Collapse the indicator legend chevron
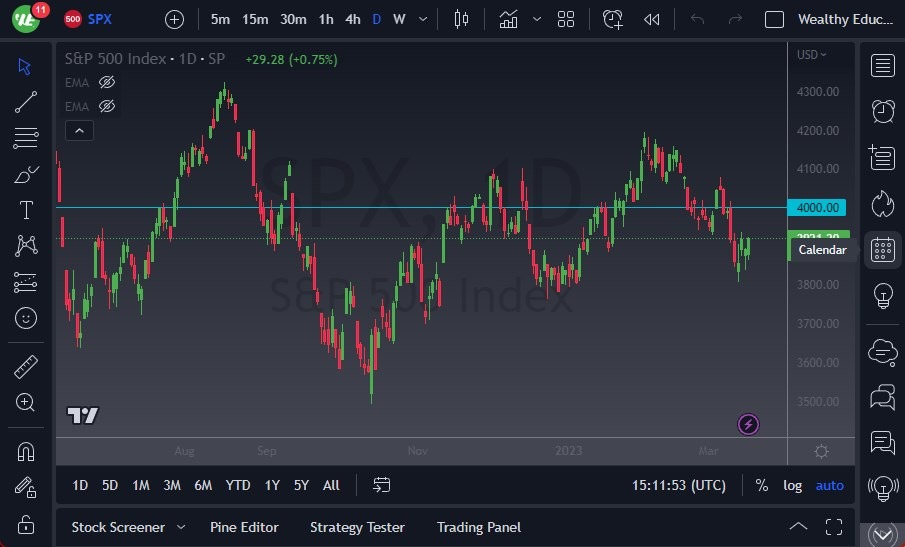The width and height of the screenshot is (905, 547). [79, 130]
